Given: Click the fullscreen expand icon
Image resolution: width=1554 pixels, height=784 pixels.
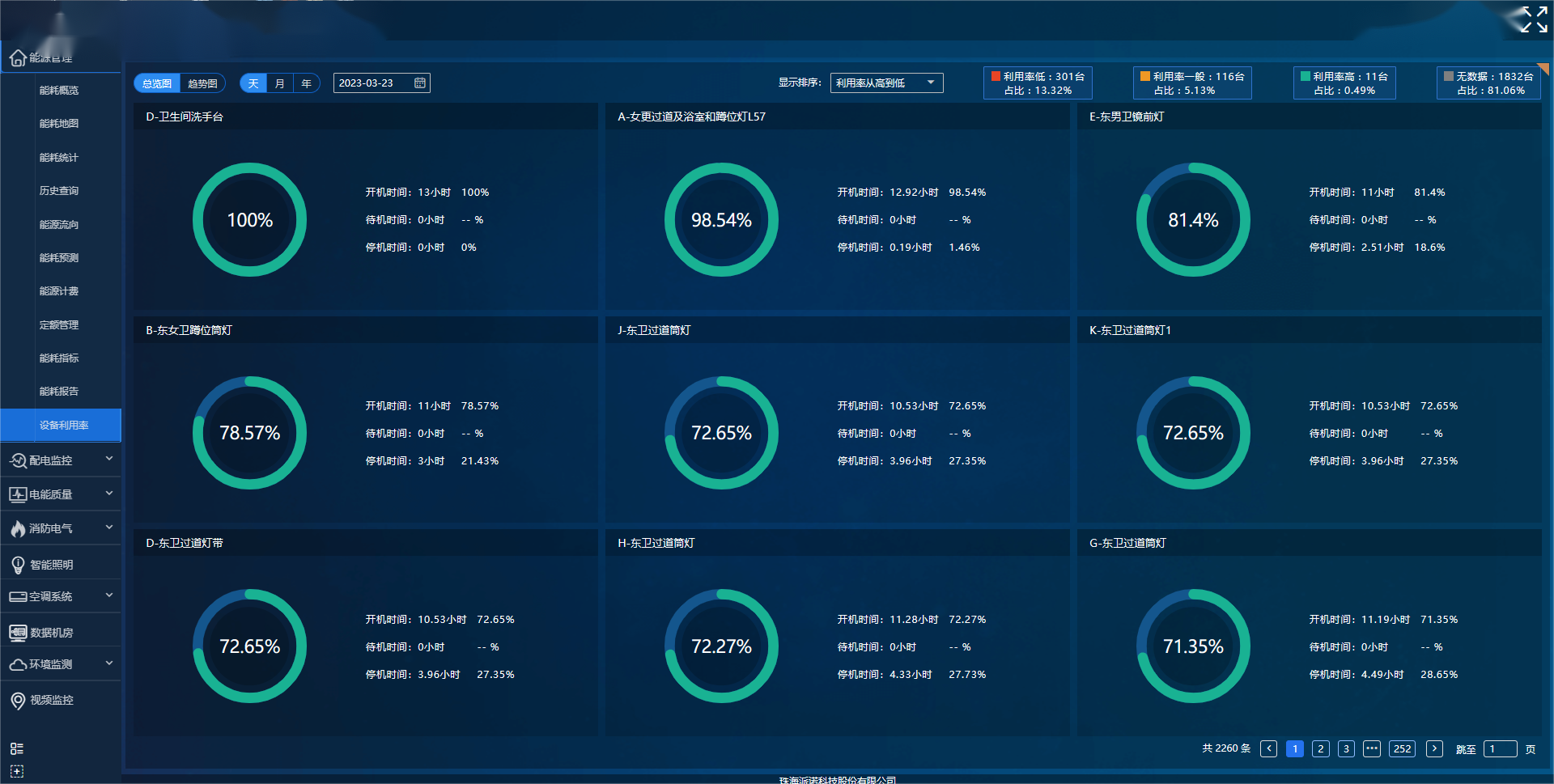Looking at the screenshot, I should click(x=1533, y=19).
